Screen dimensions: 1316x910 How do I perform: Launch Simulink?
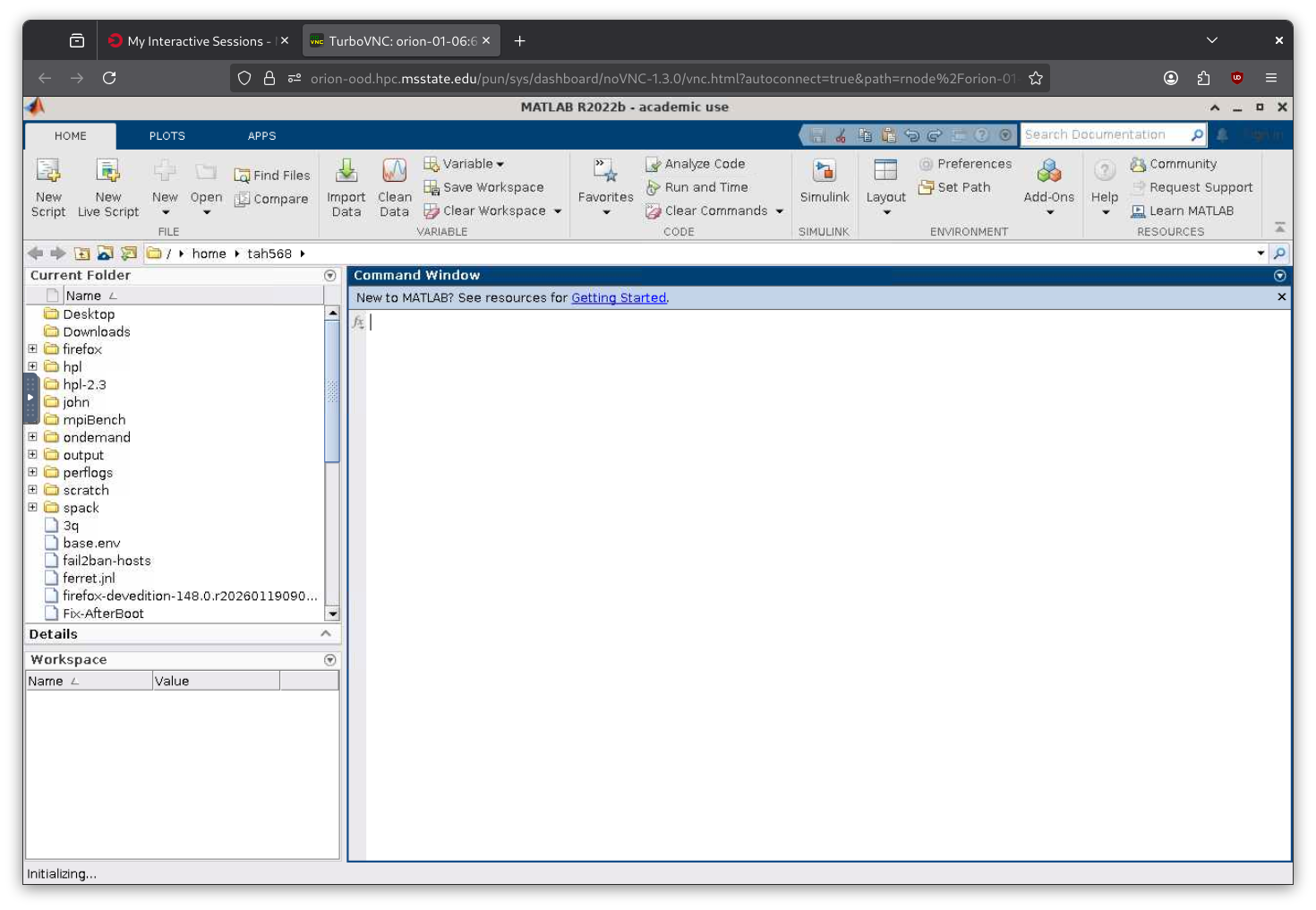(x=825, y=182)
